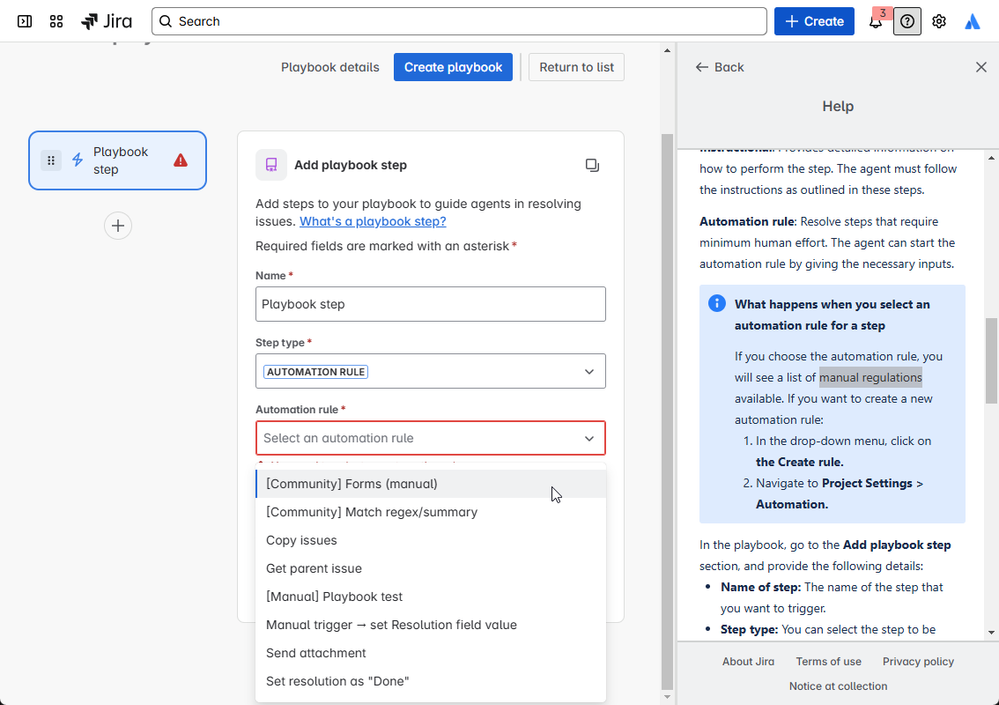Open About Jira link
The image size is (999, 705).
748,661
